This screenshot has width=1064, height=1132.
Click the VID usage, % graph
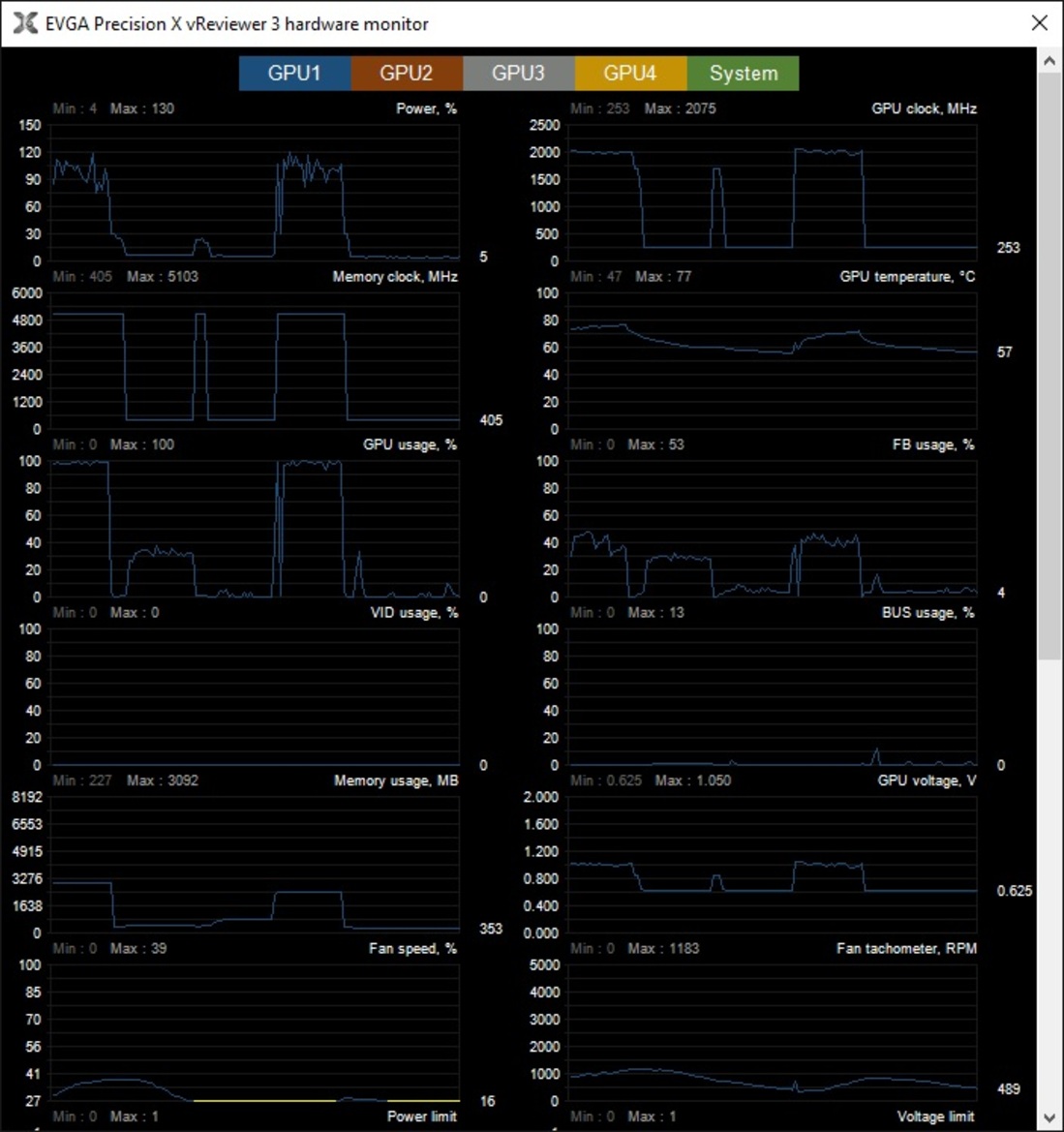pos(256,697)
